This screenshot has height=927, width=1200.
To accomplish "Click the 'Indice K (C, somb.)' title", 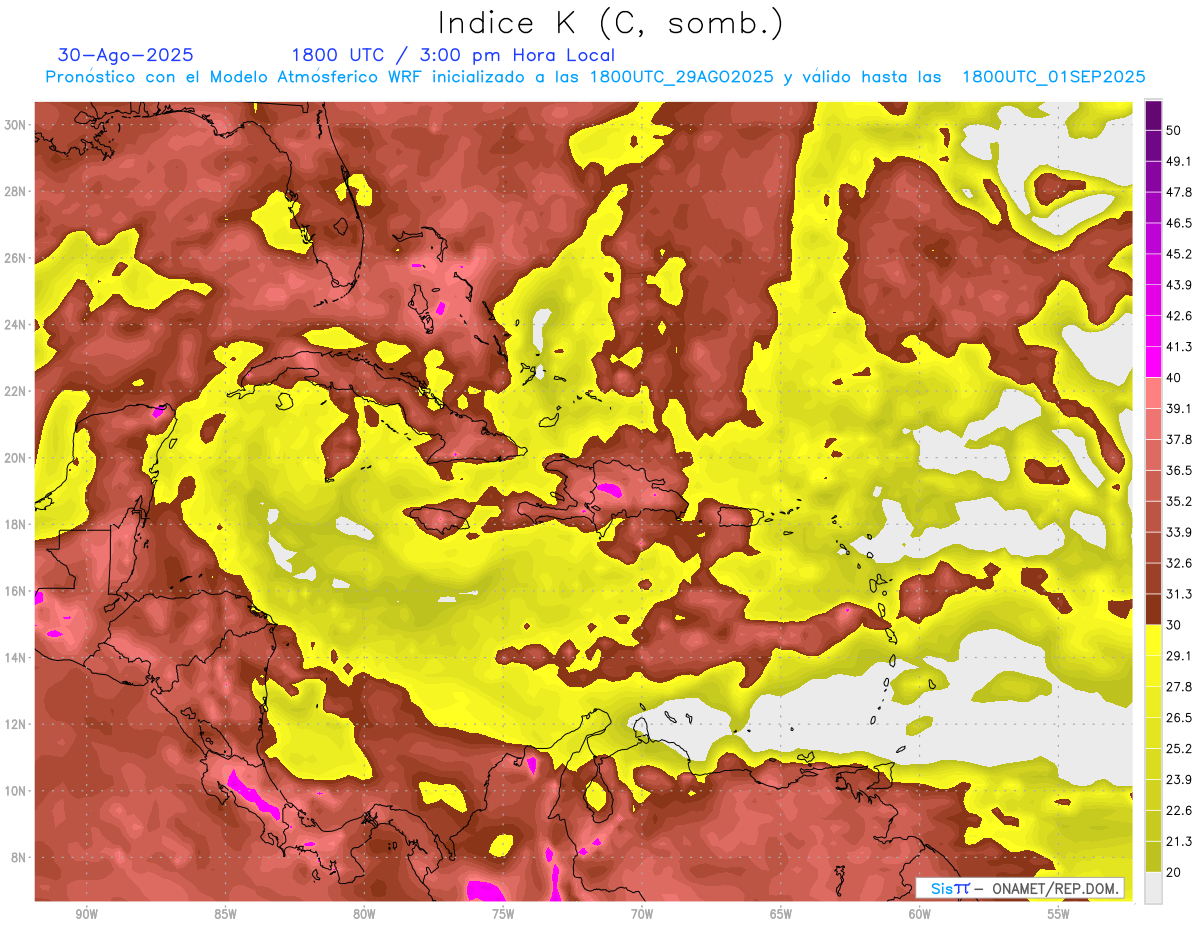I will coord(610,23).
